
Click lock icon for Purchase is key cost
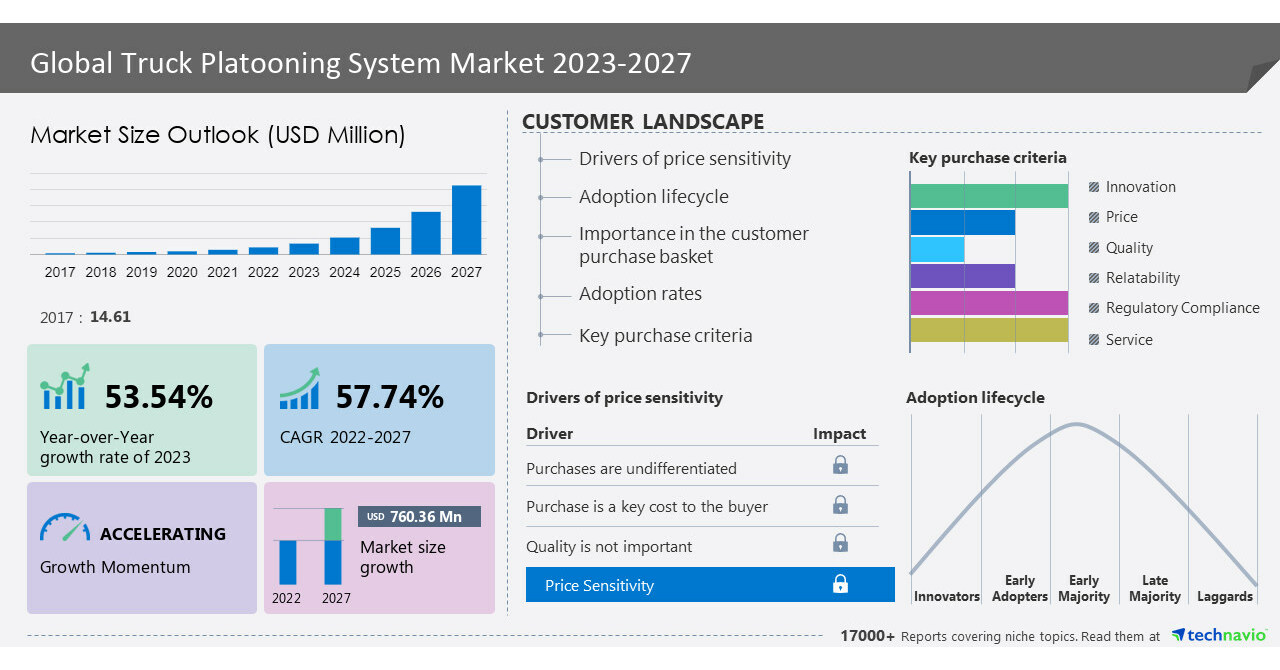[x=840, y=505]
